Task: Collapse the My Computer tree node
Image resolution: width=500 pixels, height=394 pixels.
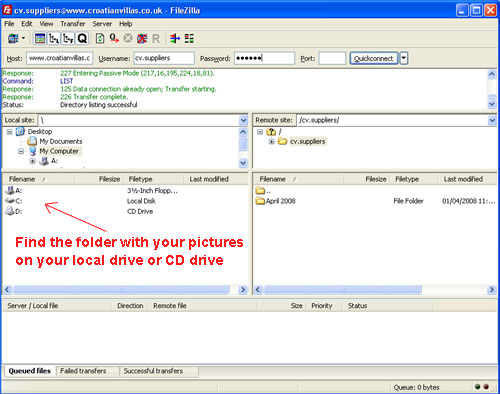Action: 21,151
